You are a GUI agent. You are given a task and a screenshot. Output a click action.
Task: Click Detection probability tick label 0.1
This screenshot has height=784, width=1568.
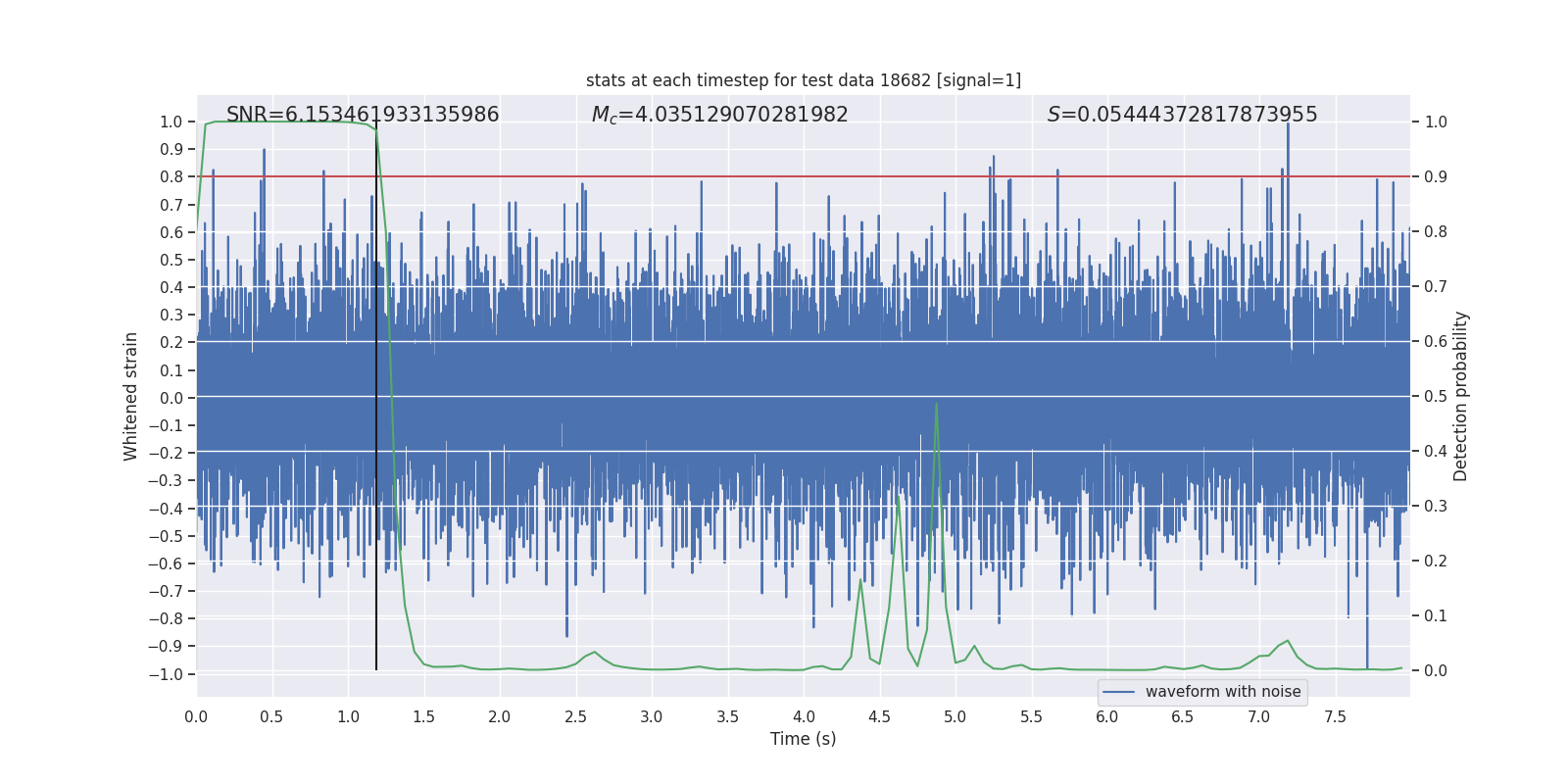click(x=1436, y=616)
